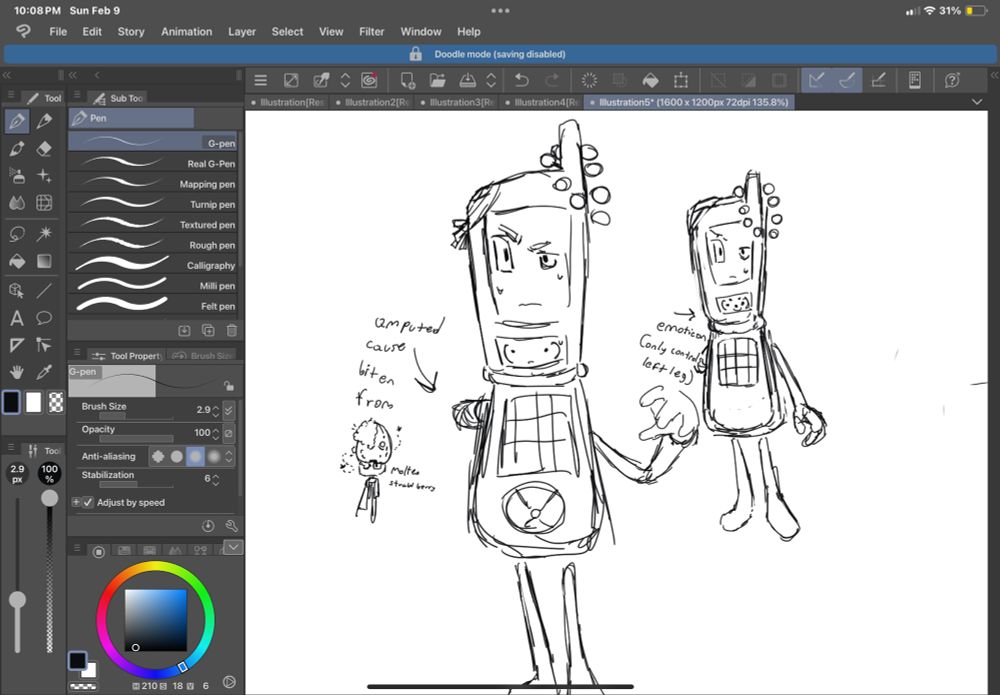Select the Turnip pen sub tool

[x=152, y=204]
